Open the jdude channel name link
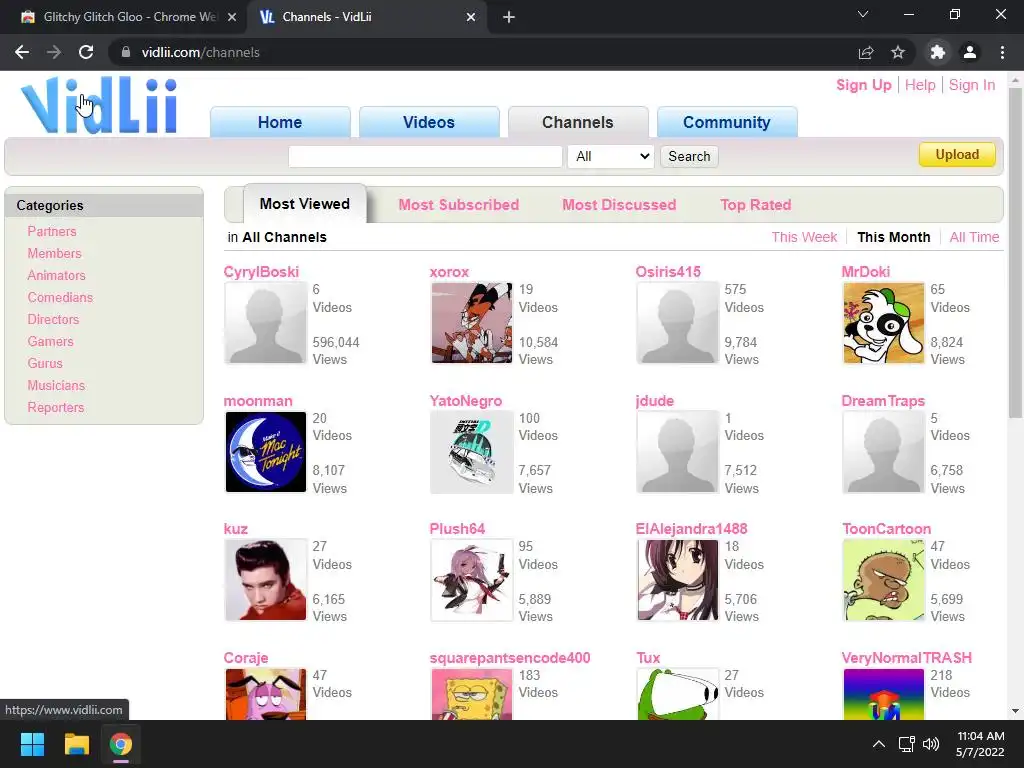Viewport: 1024px width, 768px height. pyautogui.click(x=654, y=400)
